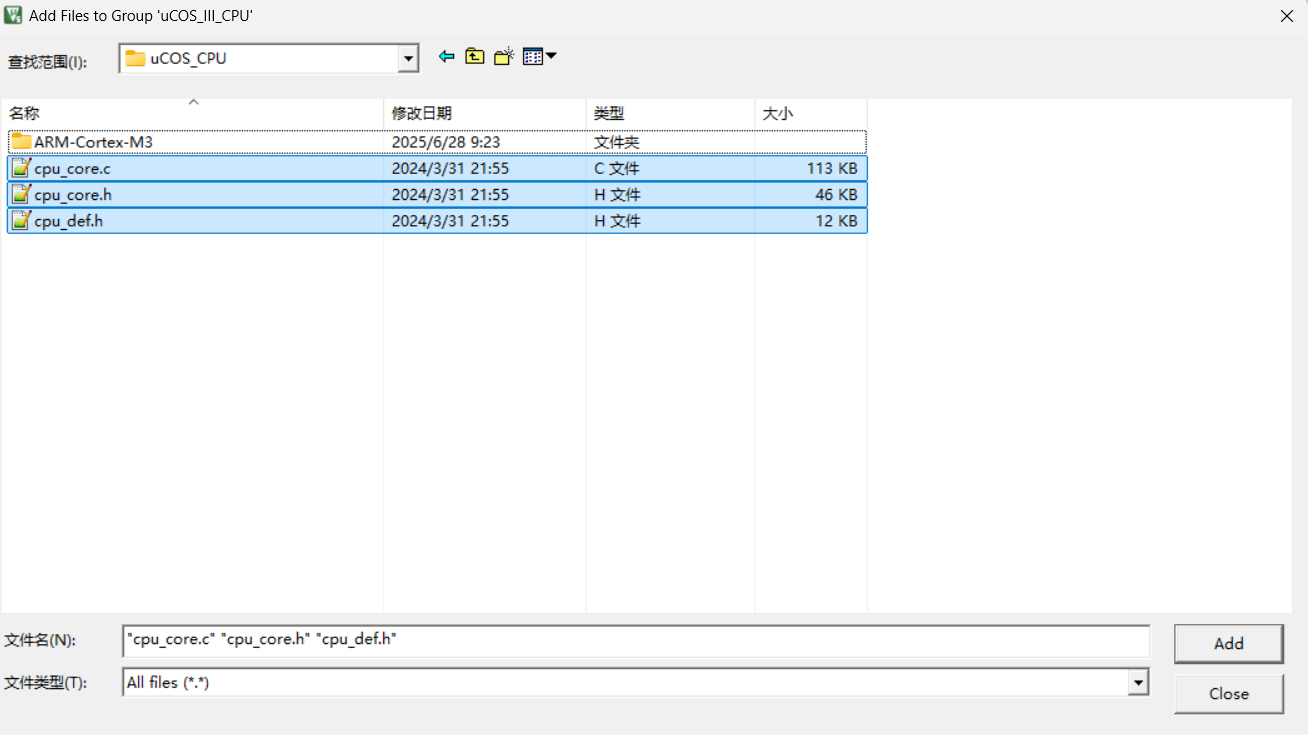
Task: Click the All files (*.*) combo box
Action: click(635, 683)
